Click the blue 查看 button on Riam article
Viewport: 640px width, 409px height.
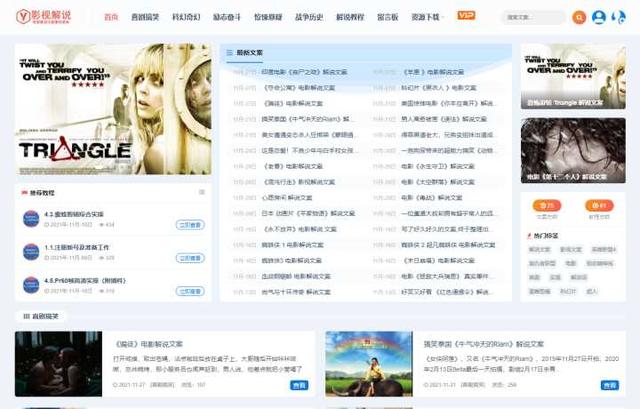click(x=609, y=385)
